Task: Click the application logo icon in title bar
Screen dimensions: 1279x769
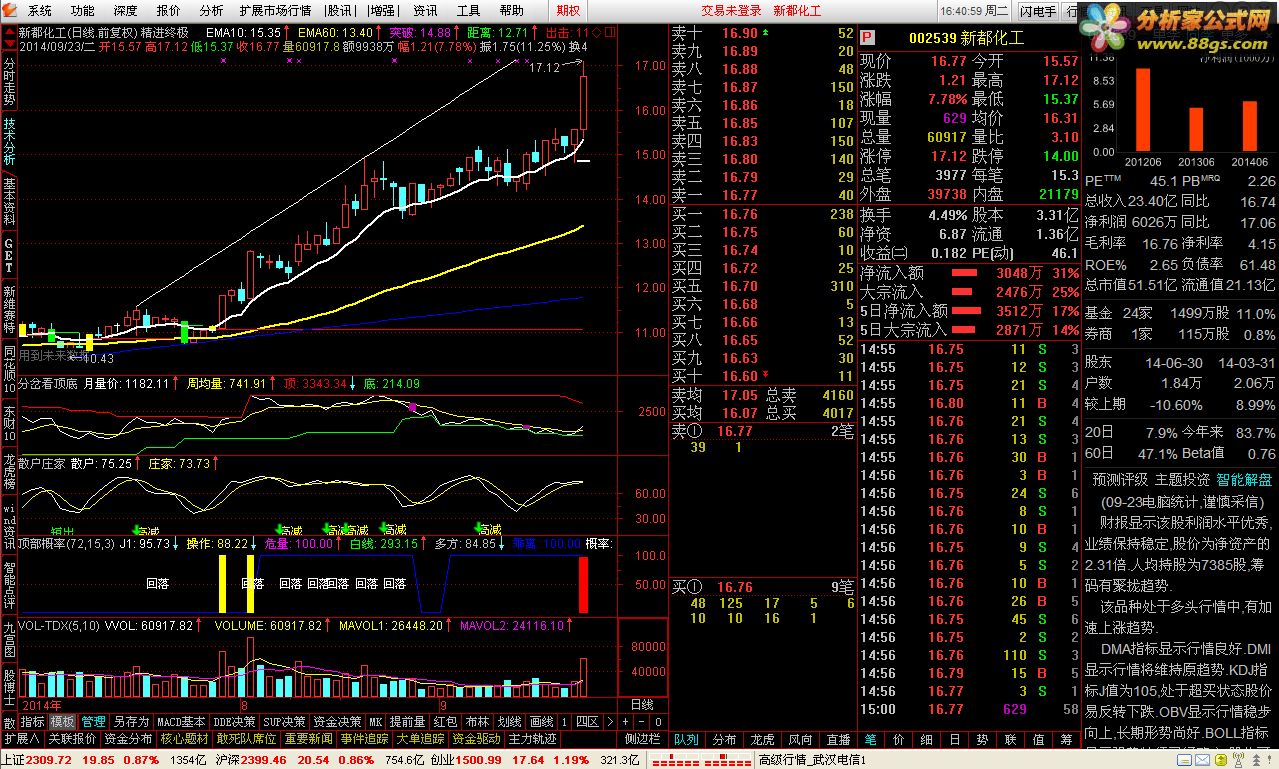Action: 10,10
